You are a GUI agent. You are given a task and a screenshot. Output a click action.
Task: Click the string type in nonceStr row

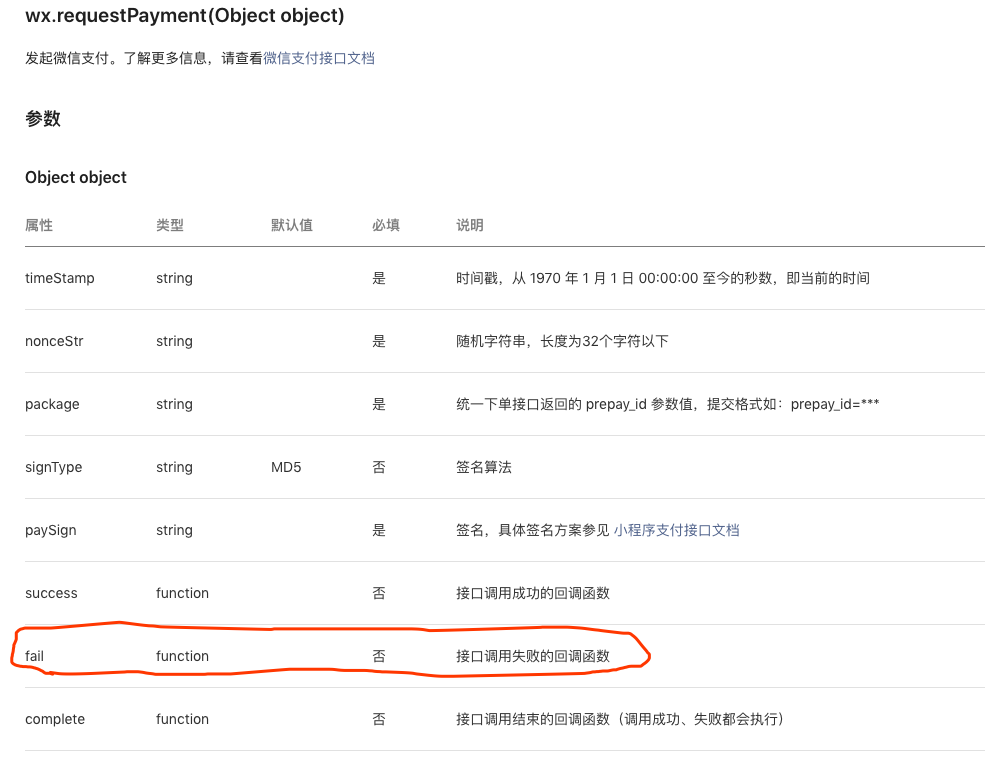(174, 341)
